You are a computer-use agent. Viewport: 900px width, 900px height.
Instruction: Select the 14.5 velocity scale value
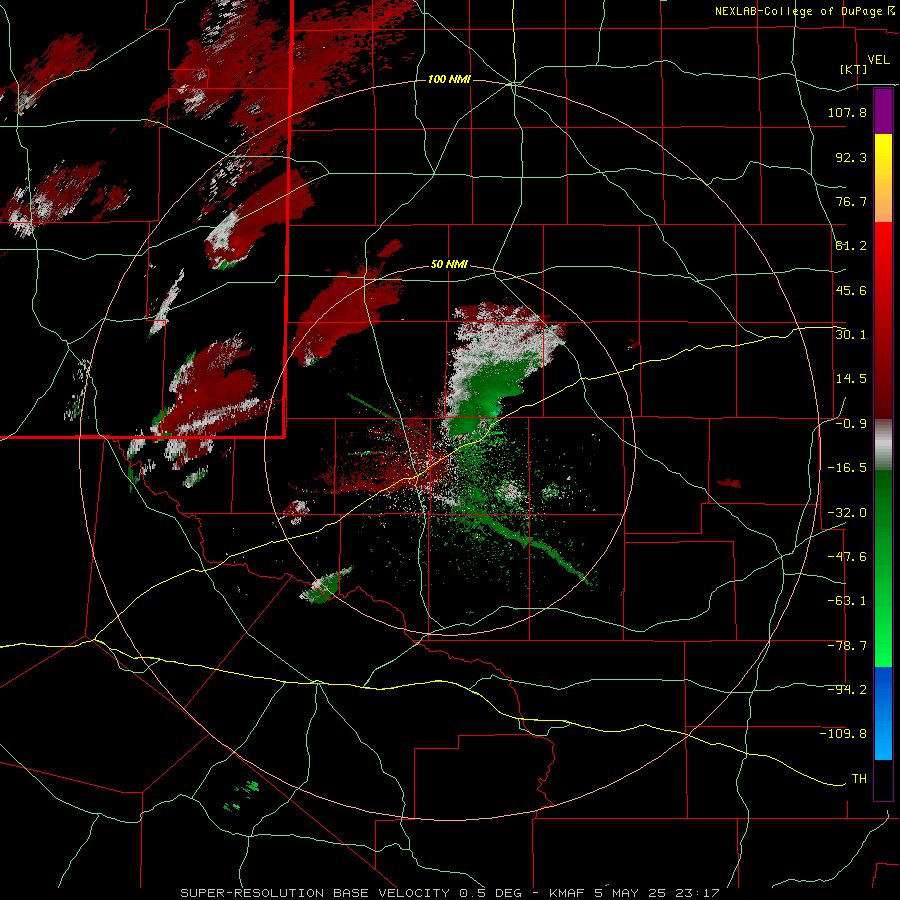click(851, 379)
